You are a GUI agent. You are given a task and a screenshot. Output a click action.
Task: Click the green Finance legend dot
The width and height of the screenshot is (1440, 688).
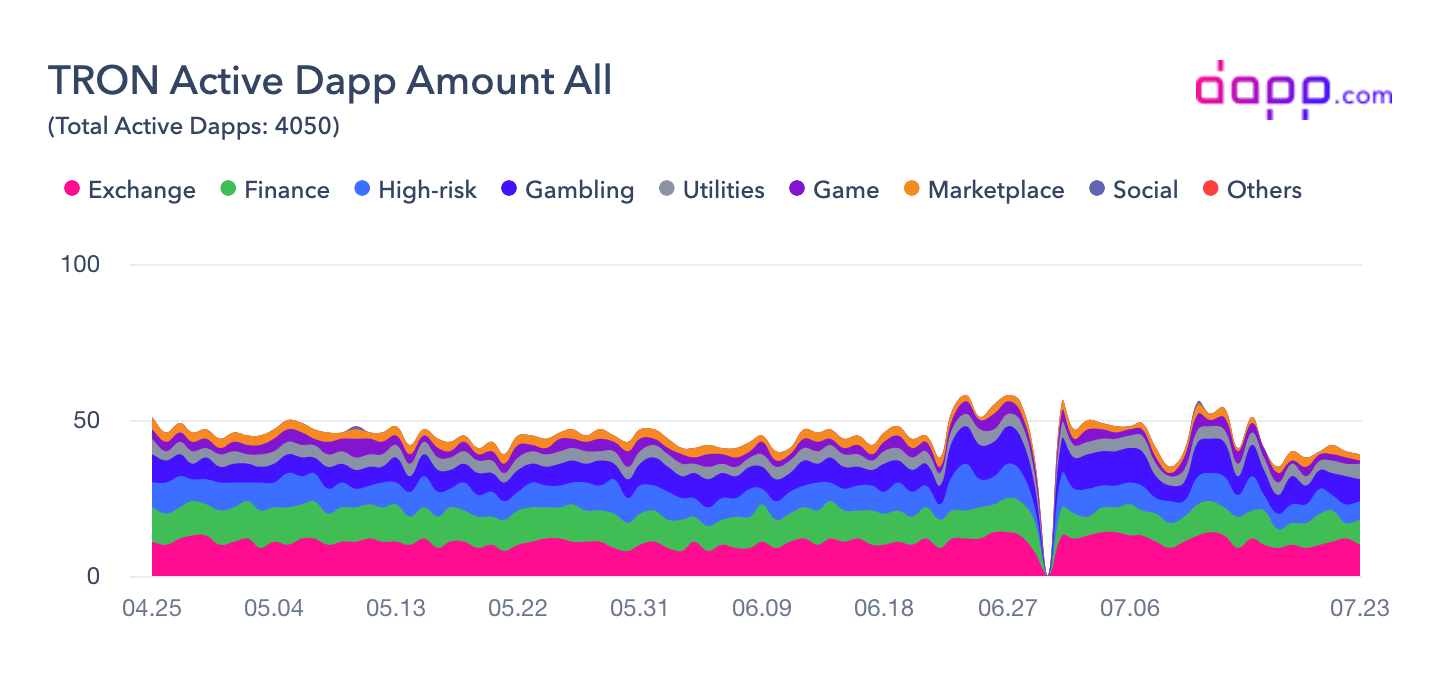point(228,190)
